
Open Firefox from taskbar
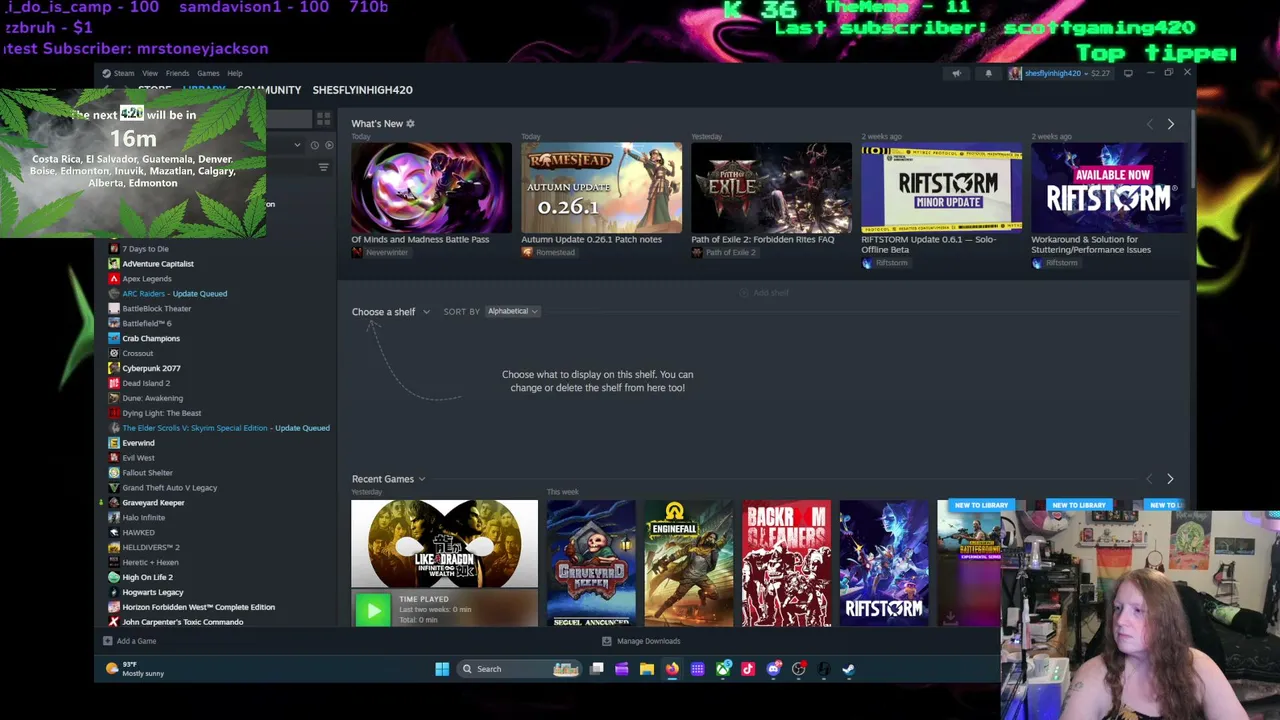(x=672, y=669)
